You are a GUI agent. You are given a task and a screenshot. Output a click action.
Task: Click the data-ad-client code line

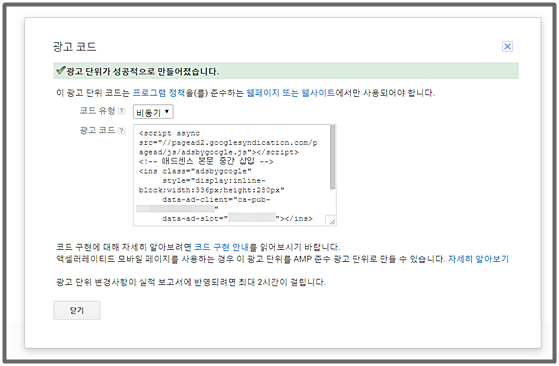(x=216, y=200)
